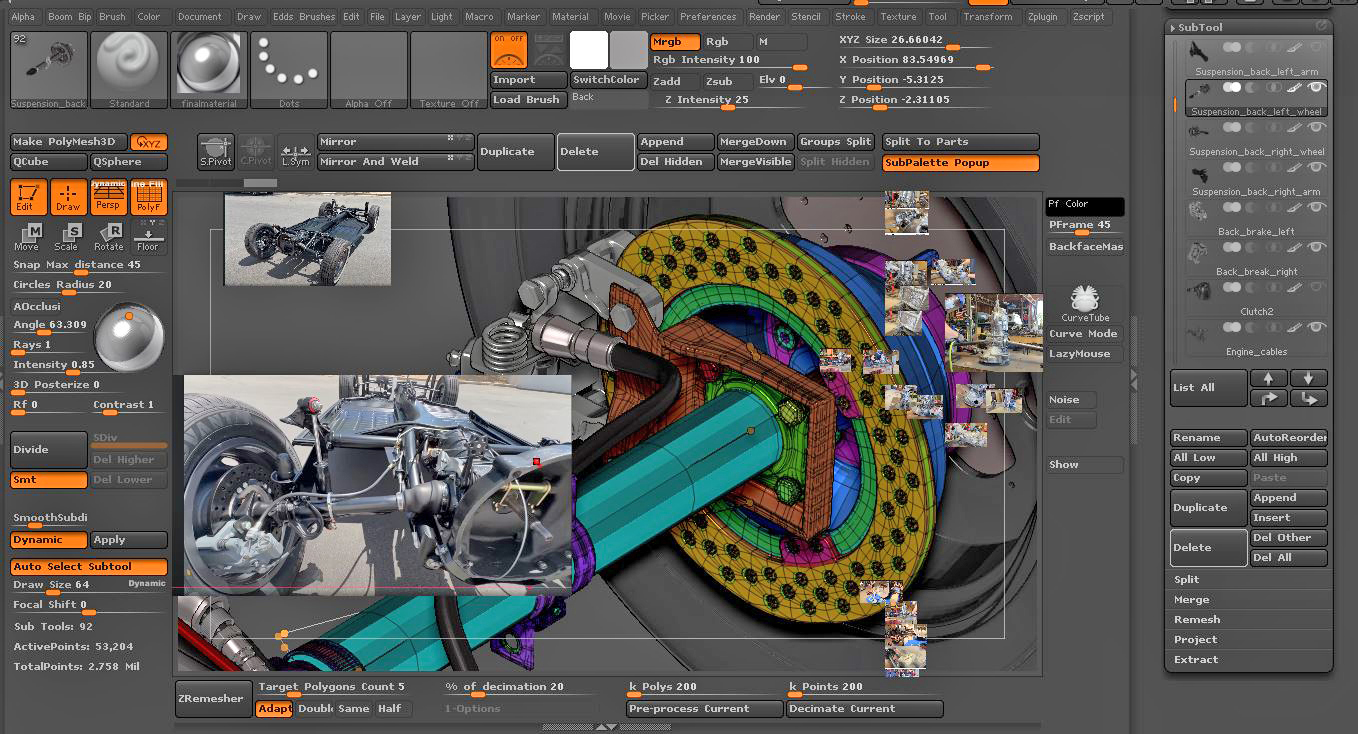Open the Brush menu
This screenshot has height=734, width=1358.
coord(112,17)
